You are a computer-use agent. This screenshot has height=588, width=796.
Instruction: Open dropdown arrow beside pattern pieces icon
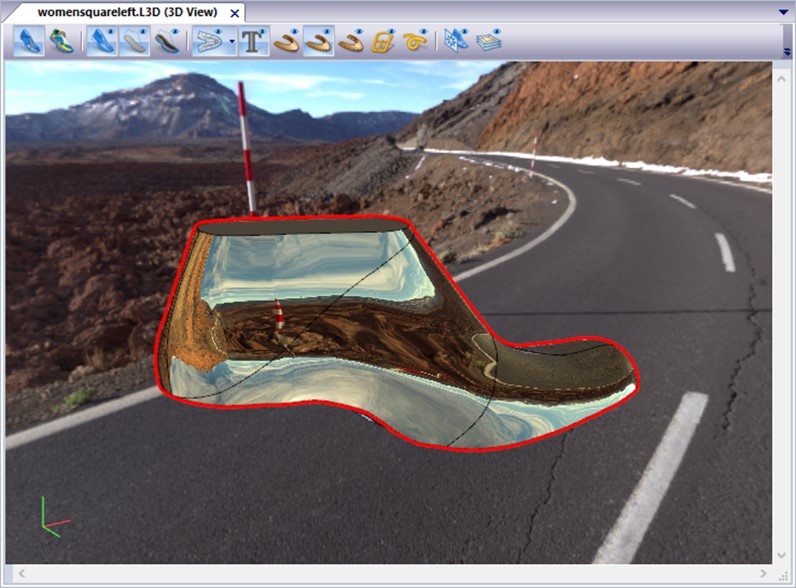(x=232, y=42)
